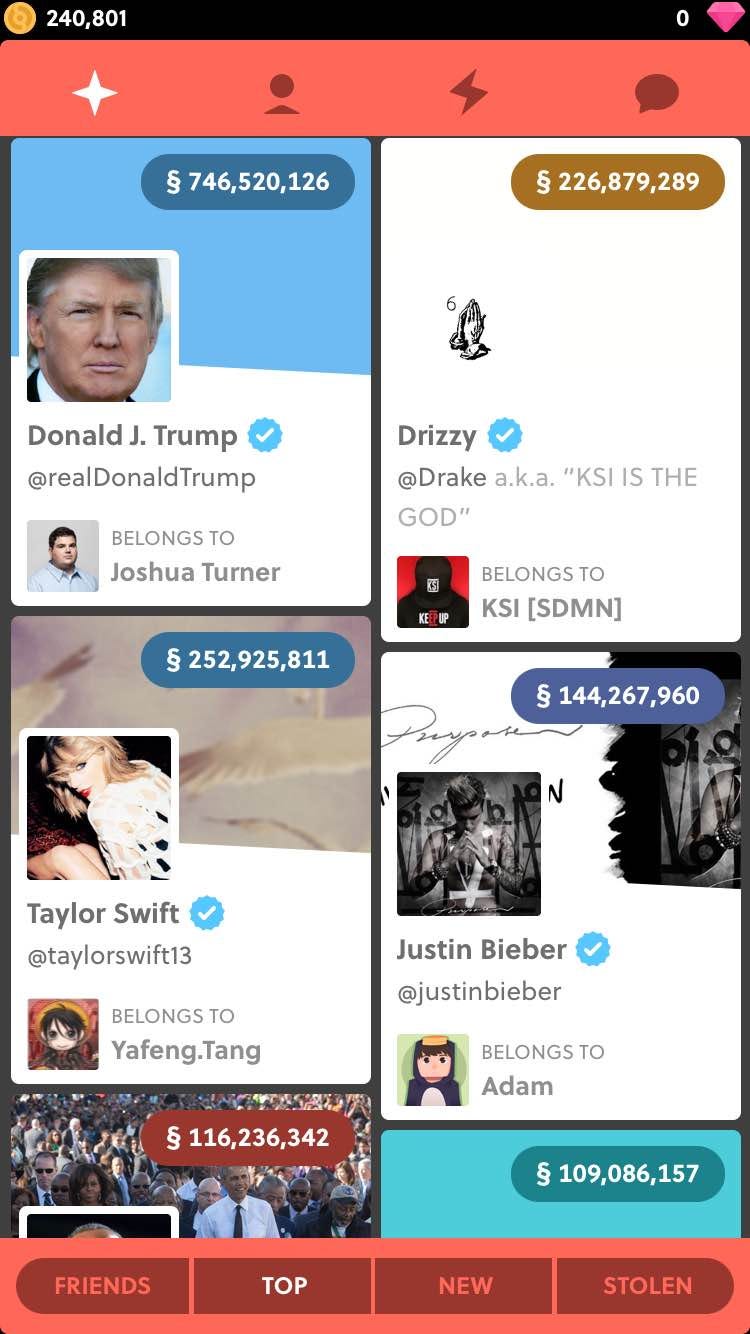Open owner Adam's avatar thumbnail
This screenshot has width=750, height=1334.
433,1070
